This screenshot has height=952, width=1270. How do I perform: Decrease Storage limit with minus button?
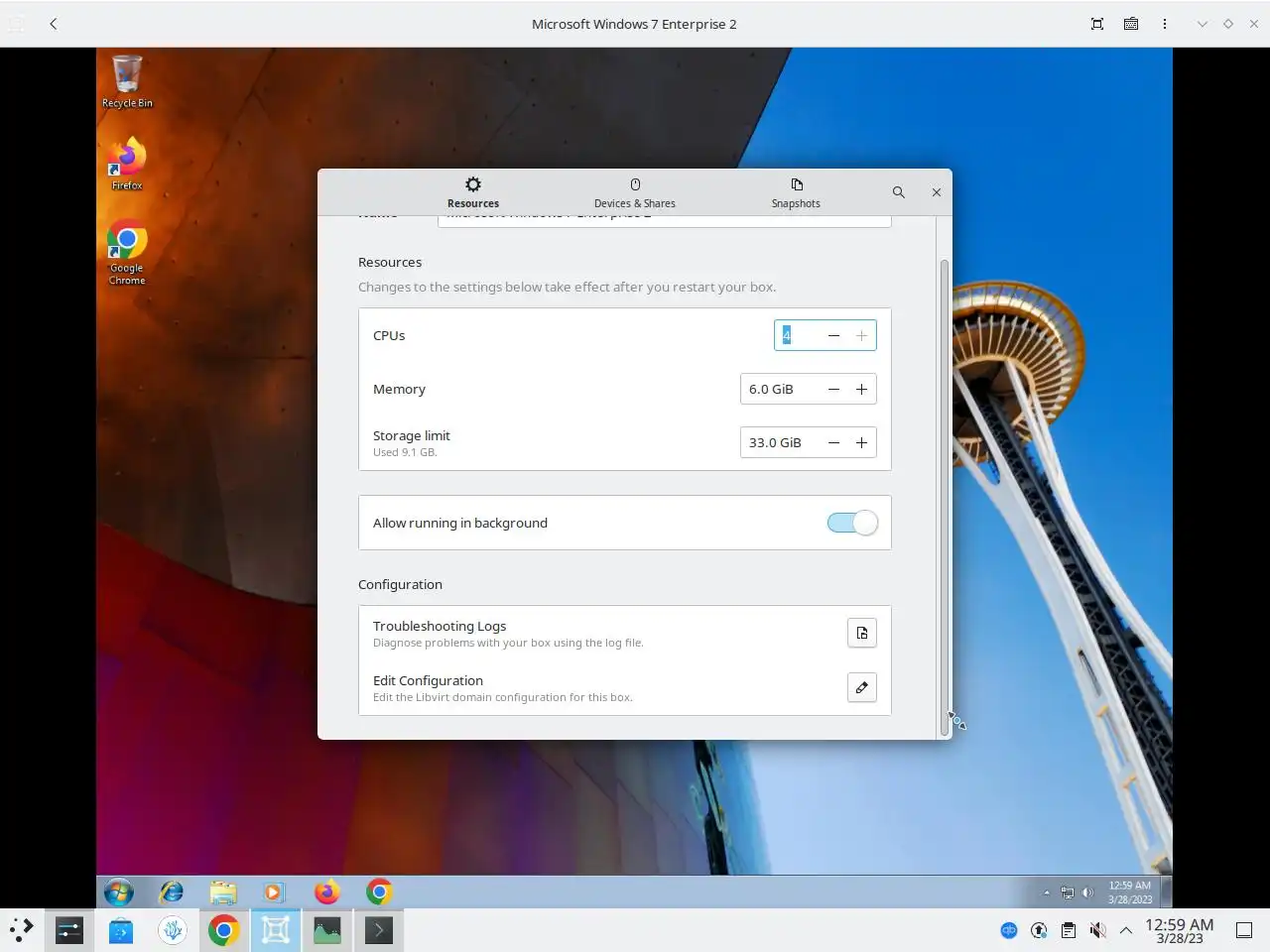tap(833, 442)
